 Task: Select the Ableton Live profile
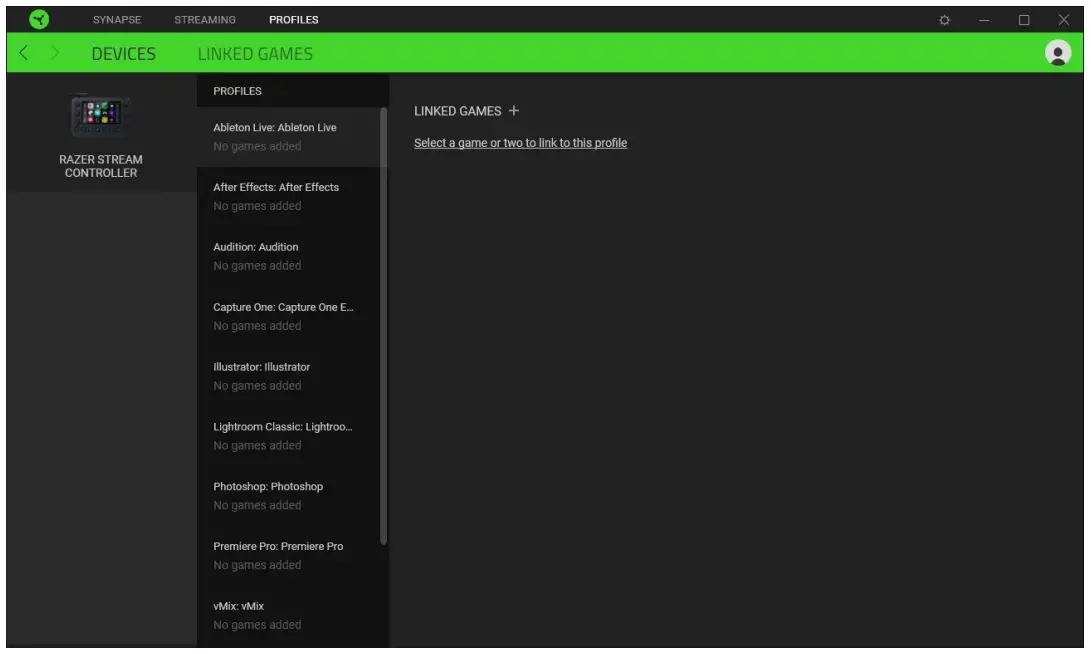pos(289,137)
